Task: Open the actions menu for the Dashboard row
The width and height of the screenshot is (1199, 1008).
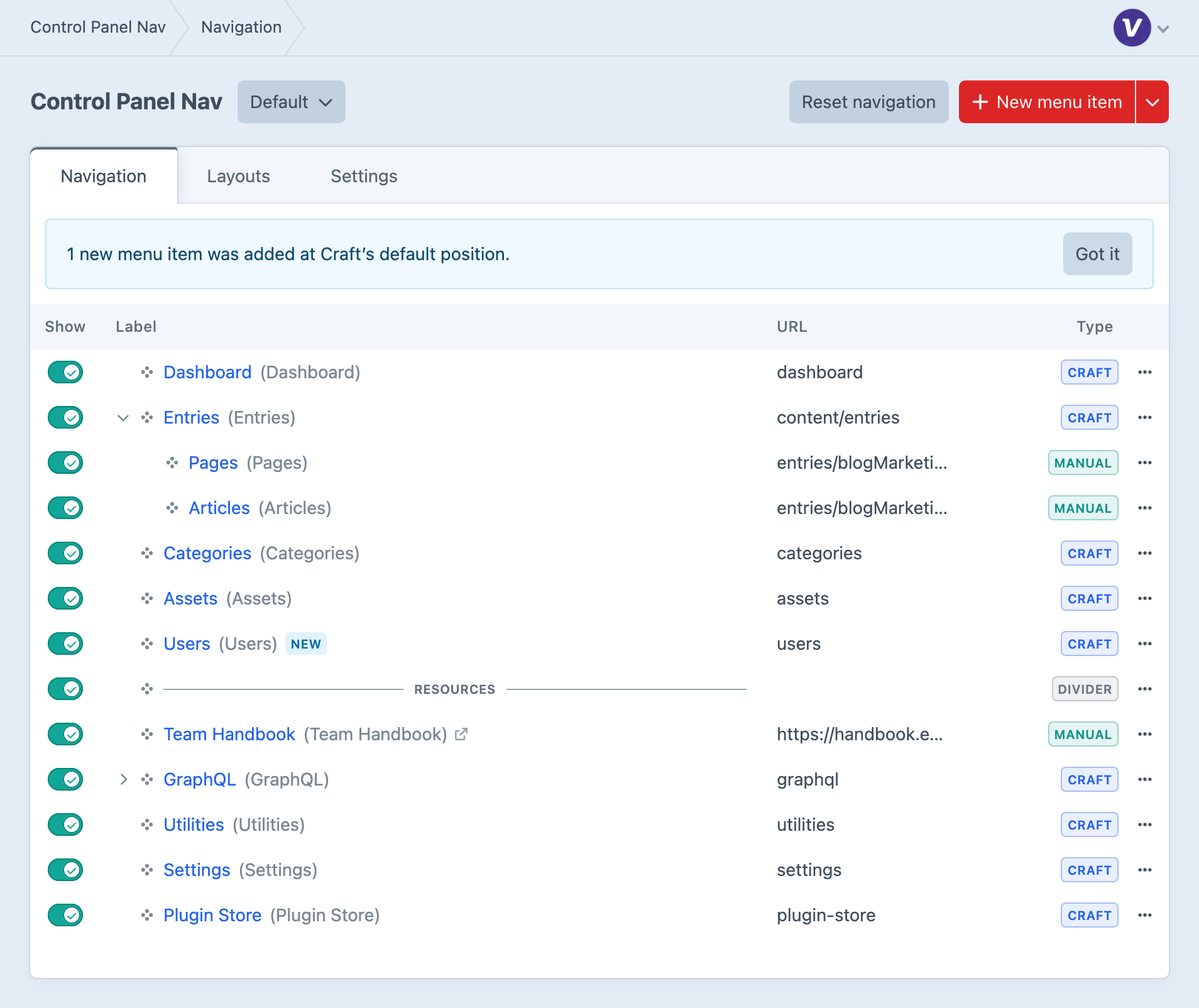Action: coord(1144,372)
